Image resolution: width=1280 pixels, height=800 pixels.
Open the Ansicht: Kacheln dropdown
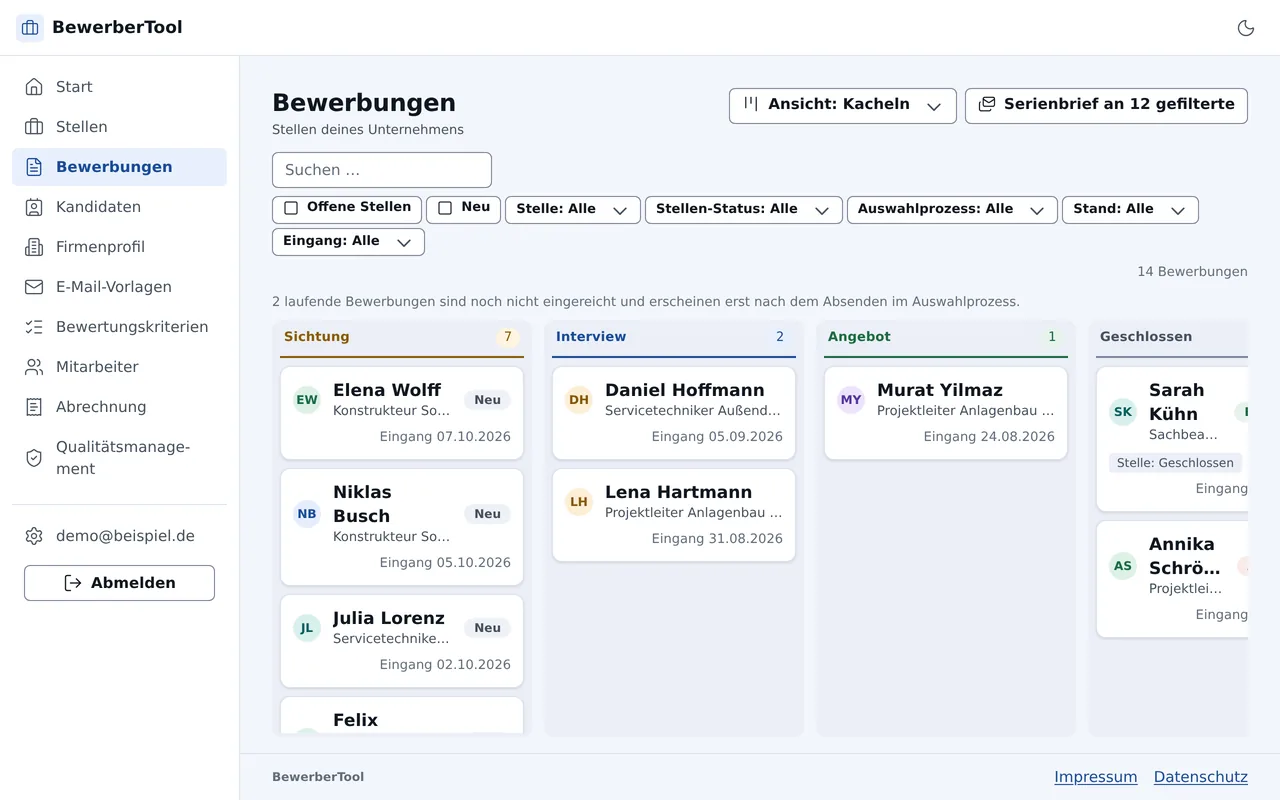(x=843, y=106)
